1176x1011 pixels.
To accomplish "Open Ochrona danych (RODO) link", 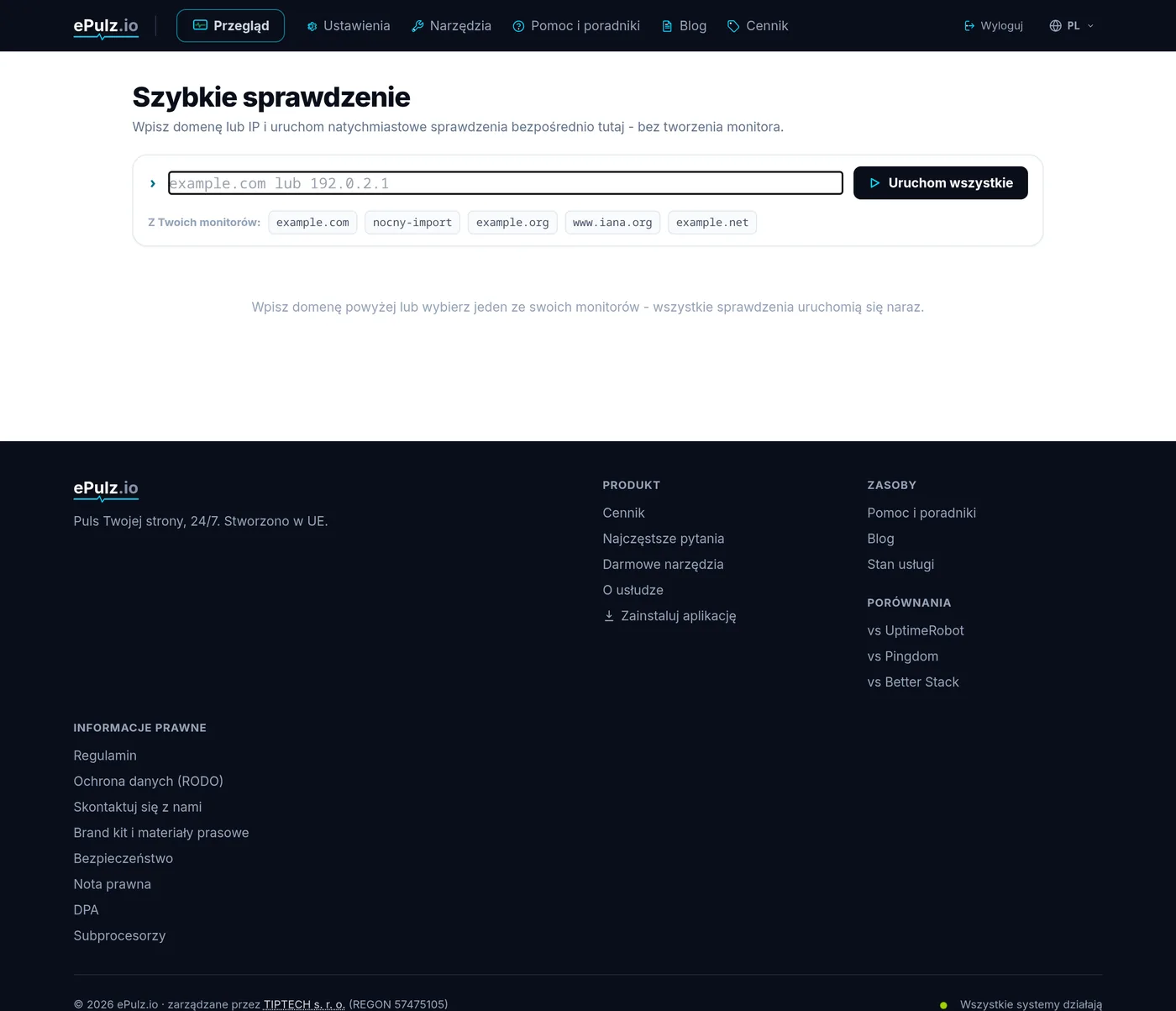I will 148,782.
